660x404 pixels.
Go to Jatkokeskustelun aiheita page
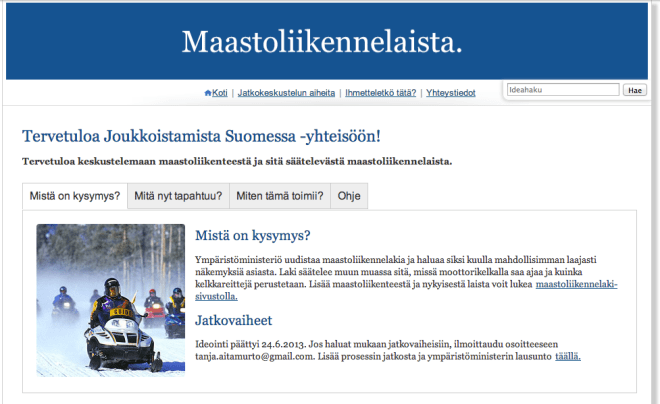[x=286, y=93]
